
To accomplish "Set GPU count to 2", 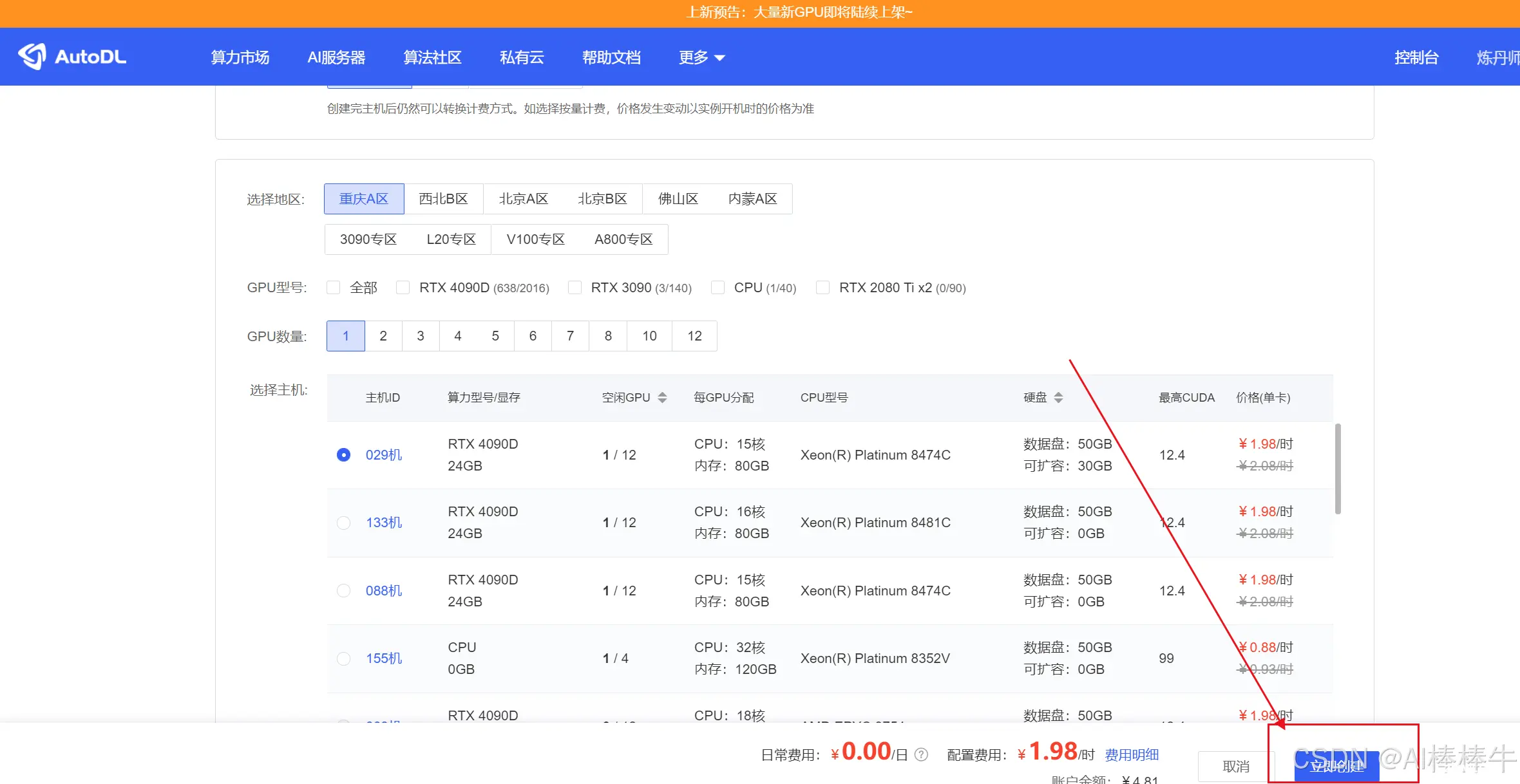I will click(383, 336).
